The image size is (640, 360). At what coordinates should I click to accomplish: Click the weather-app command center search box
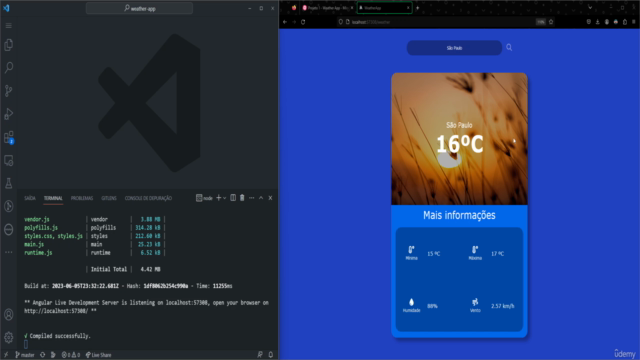coord(139,8)
